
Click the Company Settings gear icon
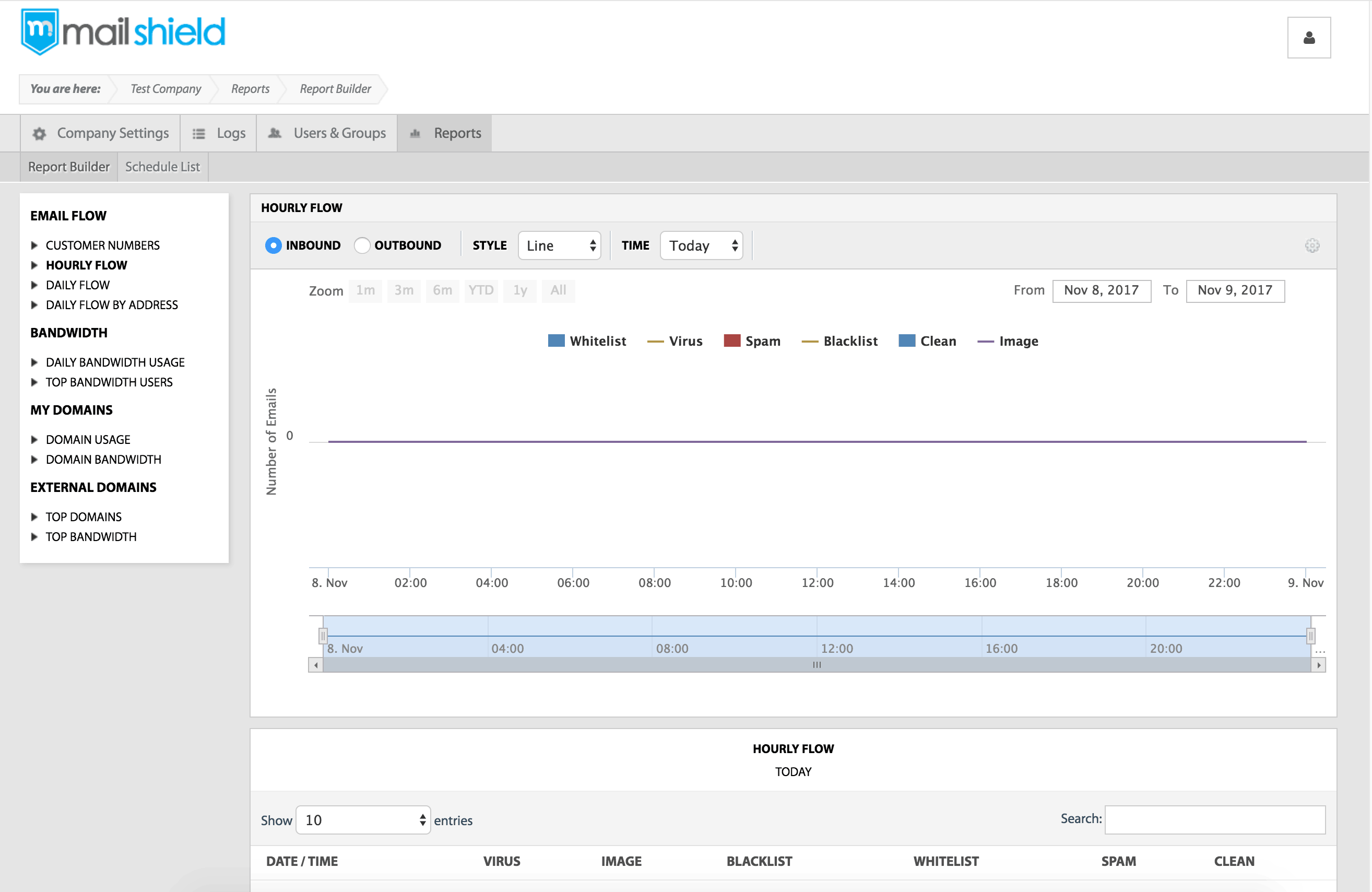pyautogui.click(x=39, y=133)
